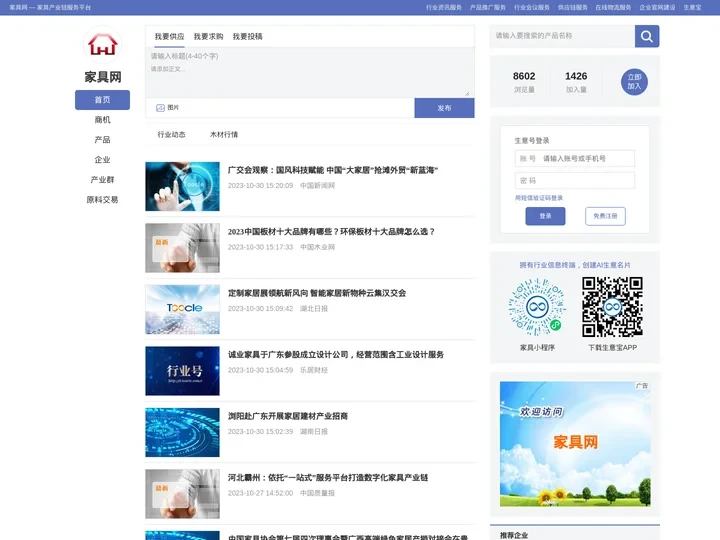The image size is (720, 540).
Task: Click thumbnail of 浏阳赴广东 article
Action: pos(182,433)
